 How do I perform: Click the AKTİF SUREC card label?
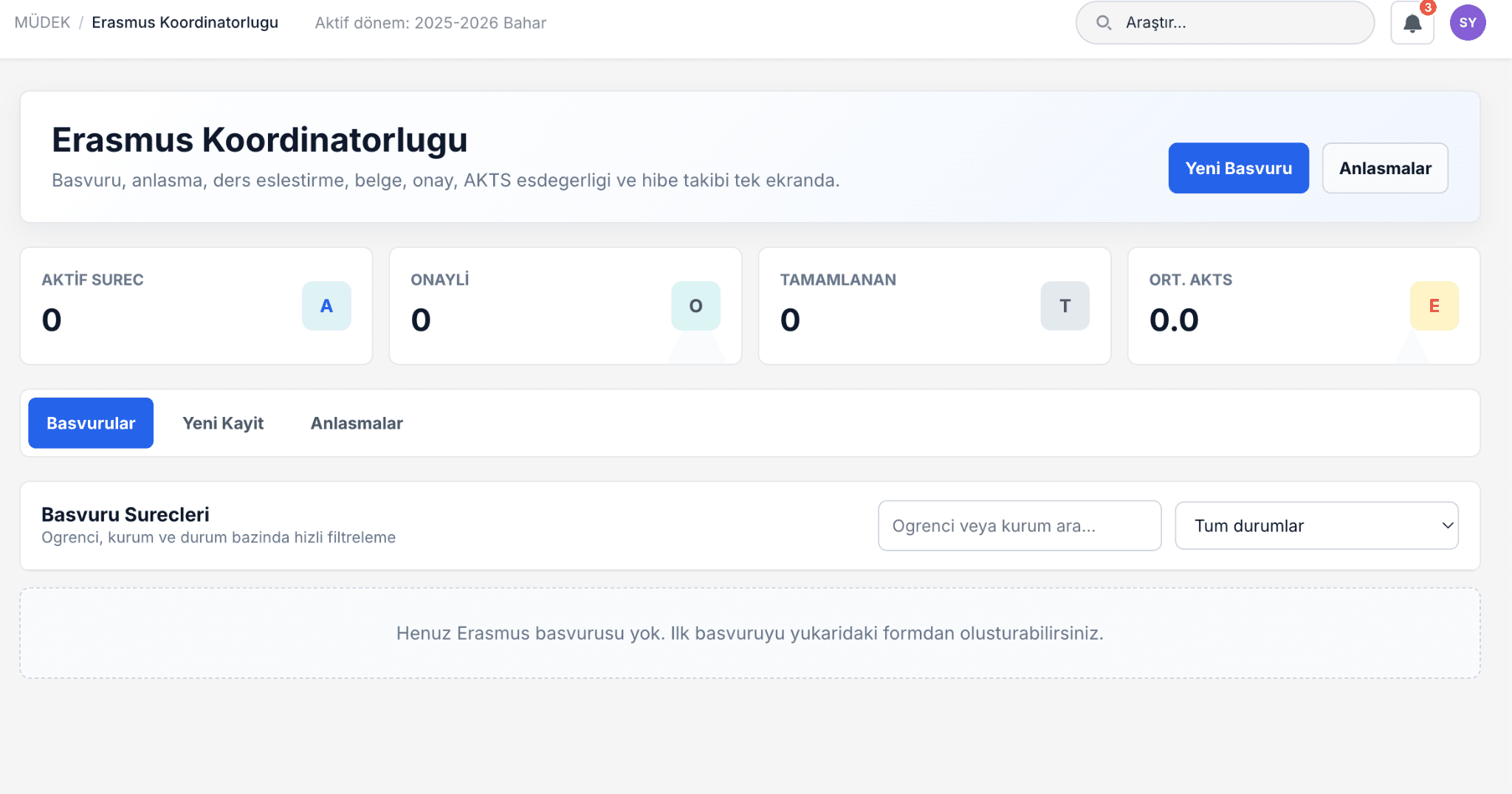coord(92,280)
